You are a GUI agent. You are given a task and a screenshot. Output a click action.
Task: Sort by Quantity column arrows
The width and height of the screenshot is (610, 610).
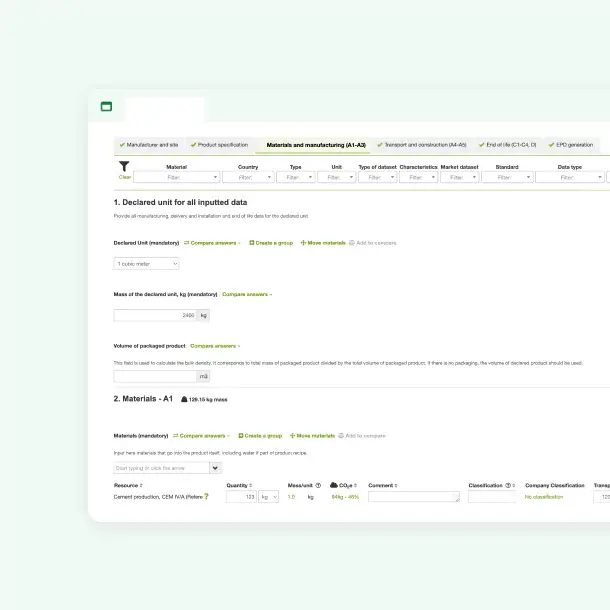point(251,486)
